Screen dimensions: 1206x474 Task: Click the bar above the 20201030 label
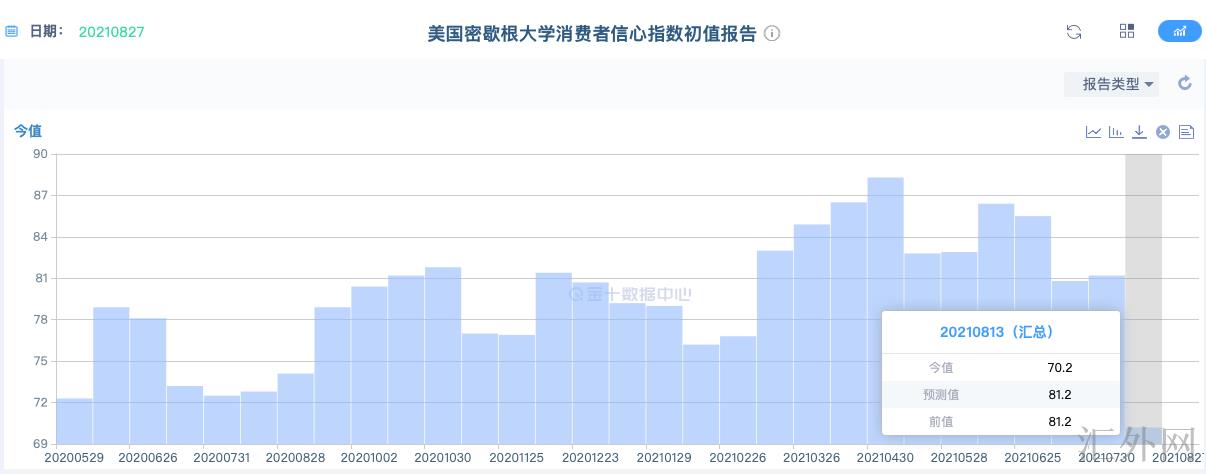click(443, 355)
